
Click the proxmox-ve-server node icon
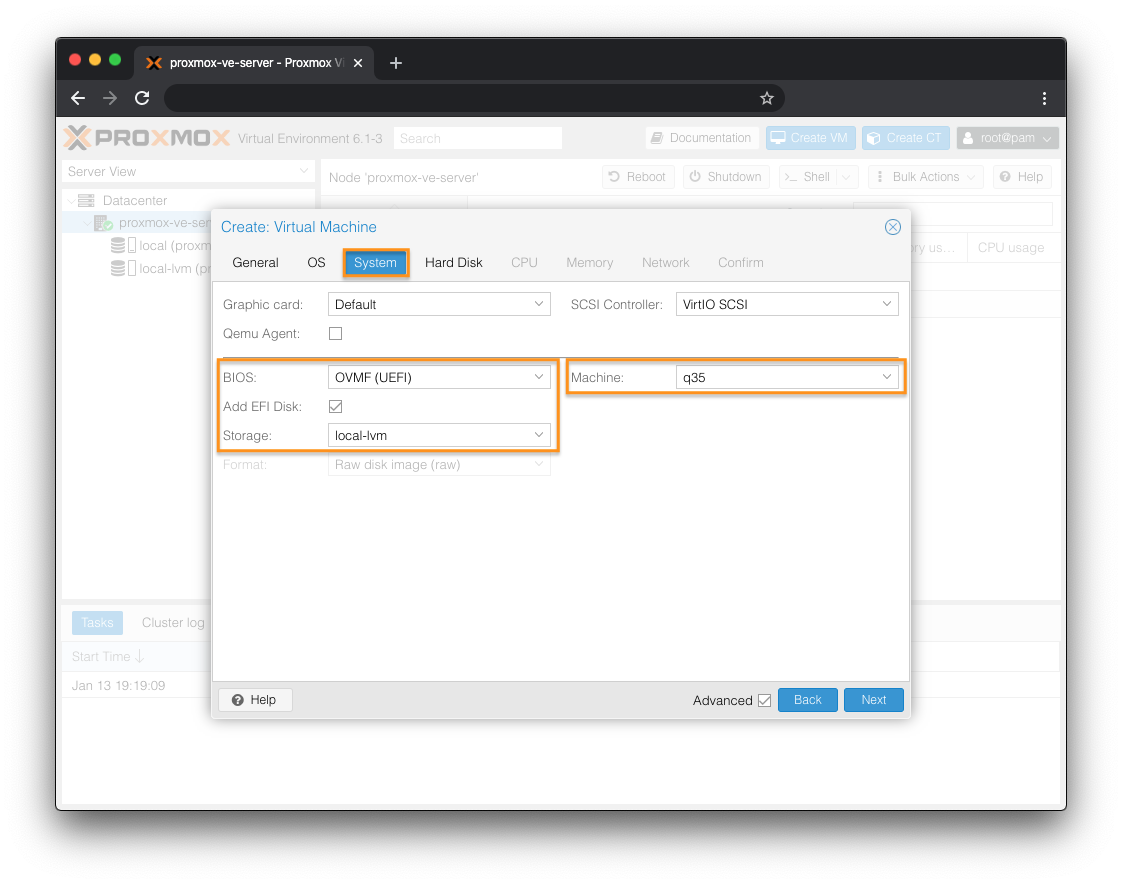pyautogui.click(x=103, y=223)
